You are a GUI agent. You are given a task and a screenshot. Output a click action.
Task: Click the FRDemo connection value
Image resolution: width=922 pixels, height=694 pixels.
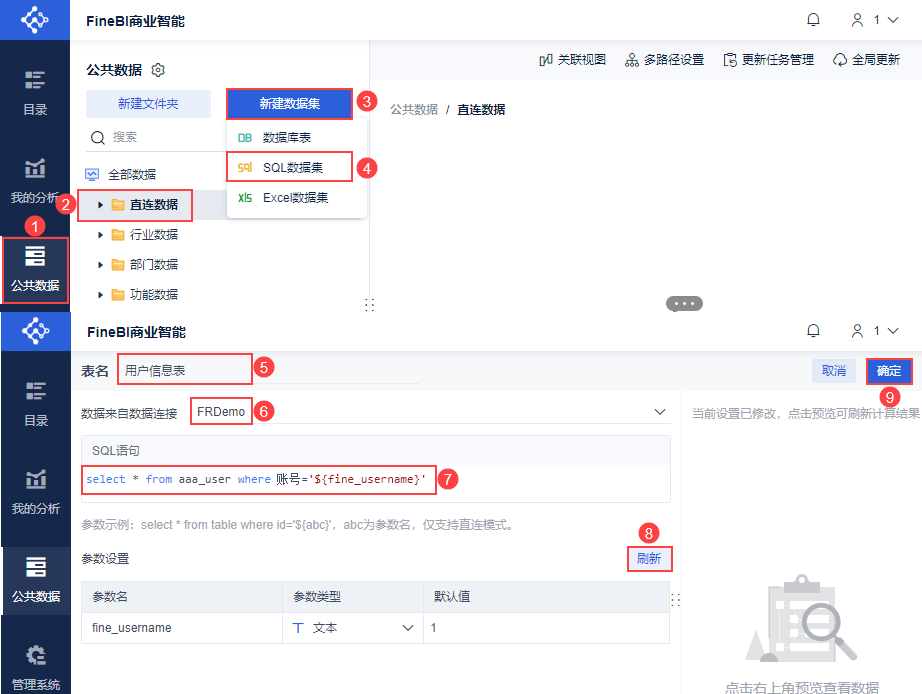(x=221, y=412)
